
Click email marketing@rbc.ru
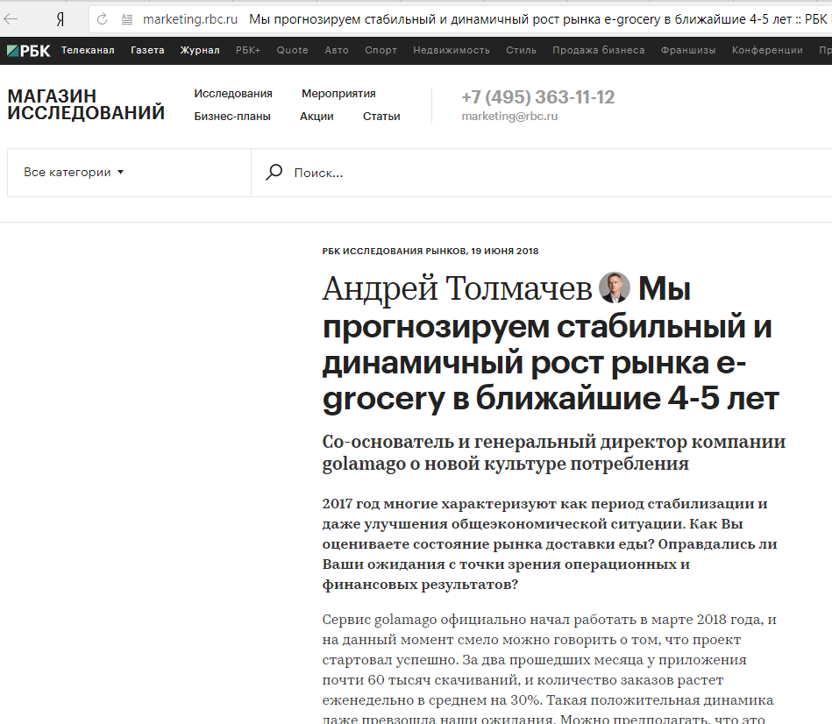(x=509, y=116)
